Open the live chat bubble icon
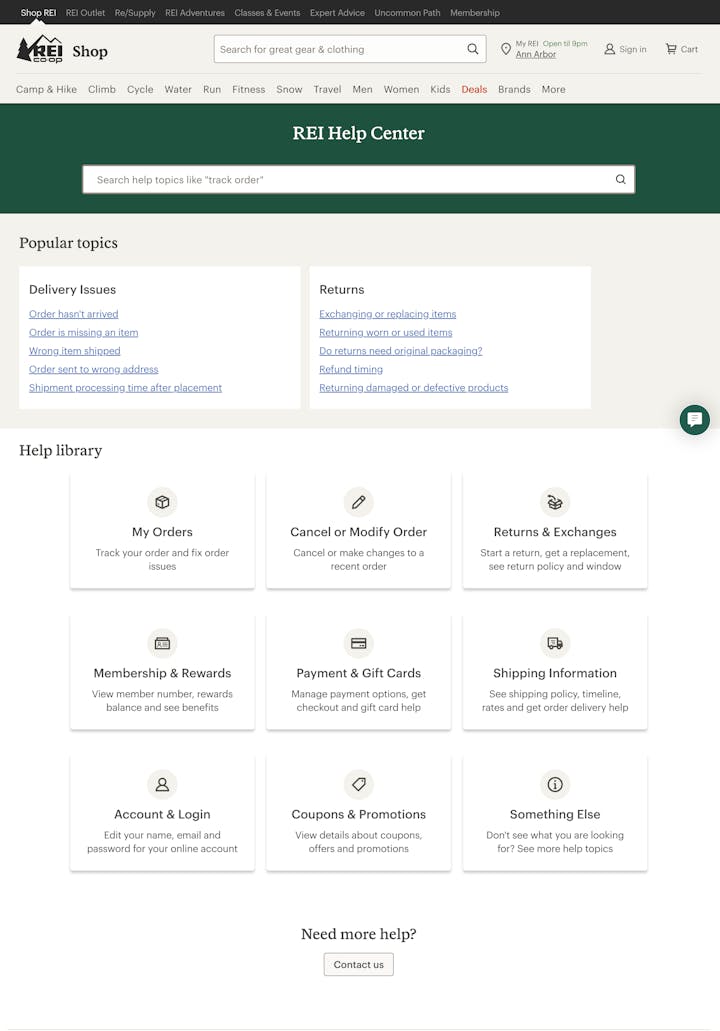The width and height of the screenshot is (720, 1031). coord(694,420)
